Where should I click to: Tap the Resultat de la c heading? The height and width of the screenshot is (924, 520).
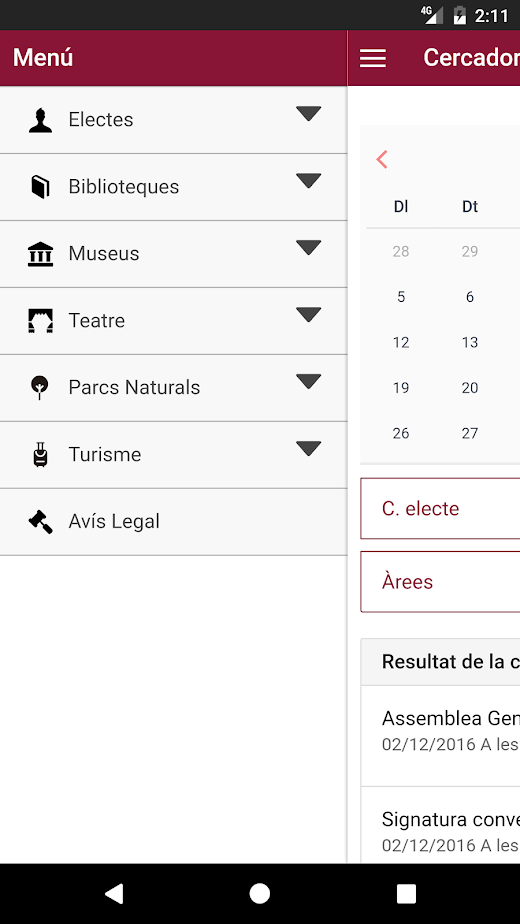pos(451,662)
